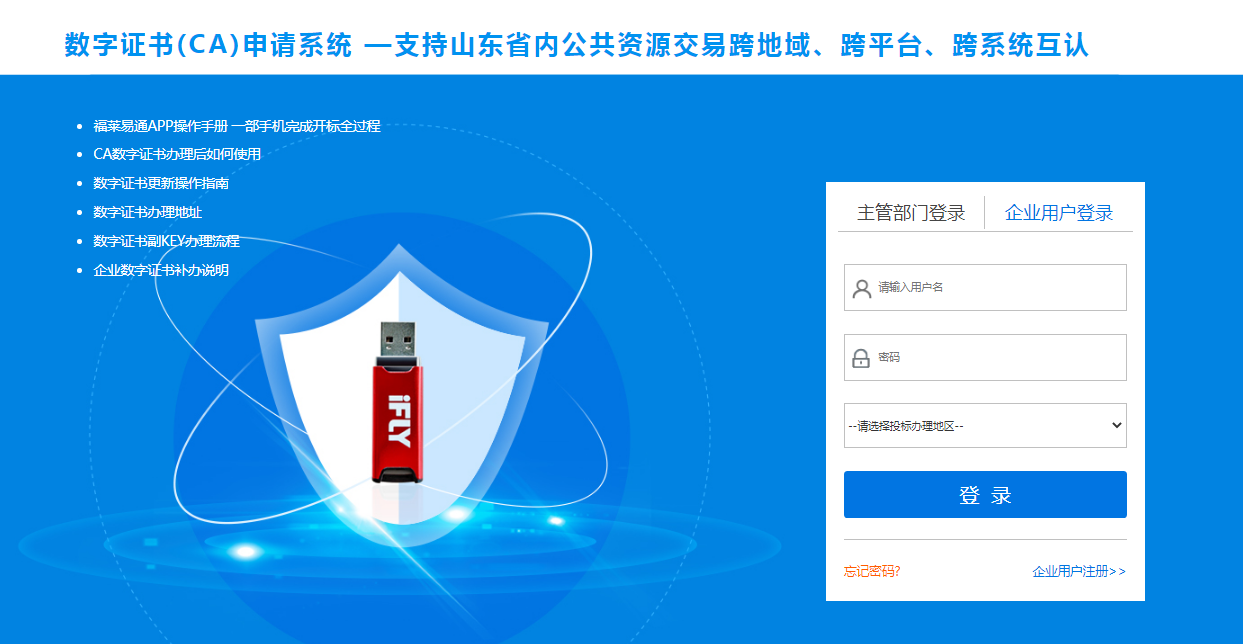1243x644 pixels.
Task: Click the 数字证书(CA)申请系统 page title
Action: click(x=208, y=45)
